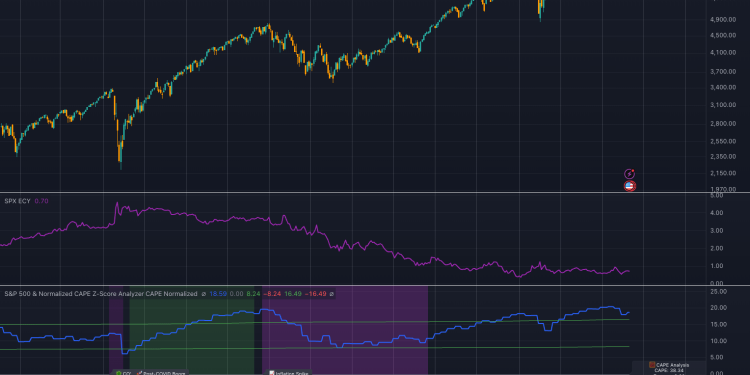Click the blue 18.59 legend value

(x=218, y=294)
